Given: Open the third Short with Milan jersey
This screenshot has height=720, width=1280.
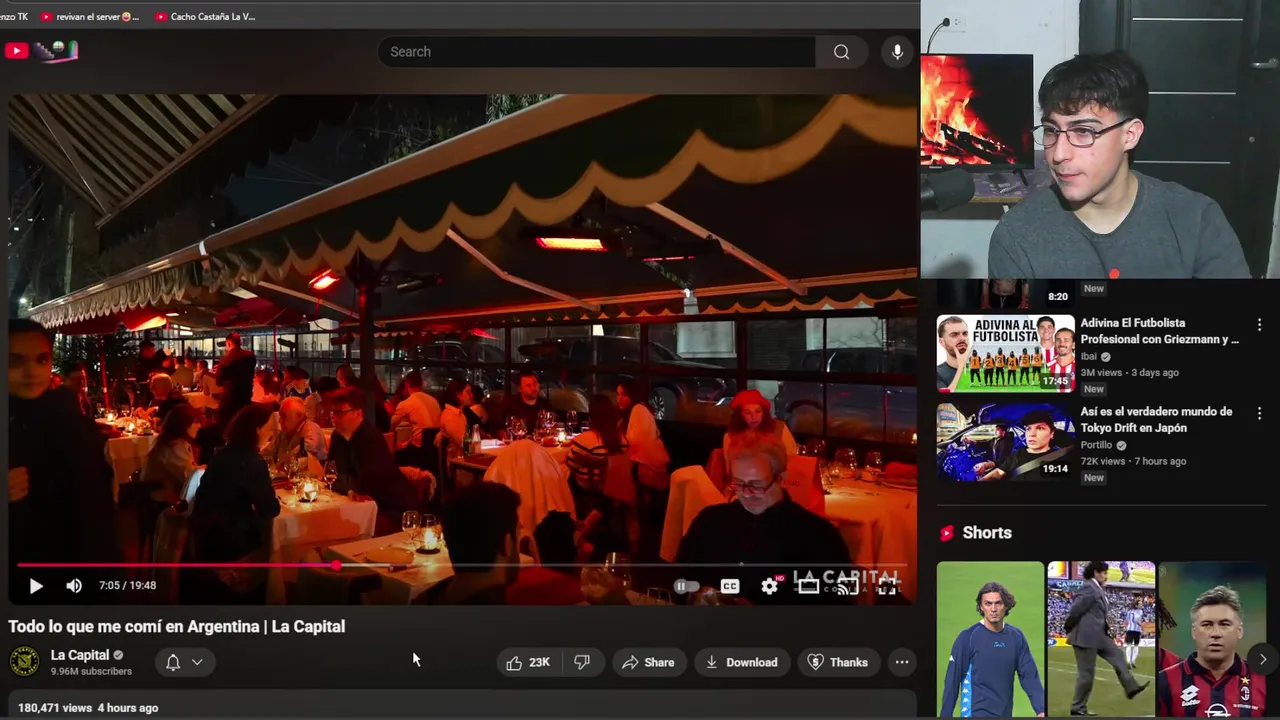Looking at the screenshot, I should click(x=1212, y=639).
